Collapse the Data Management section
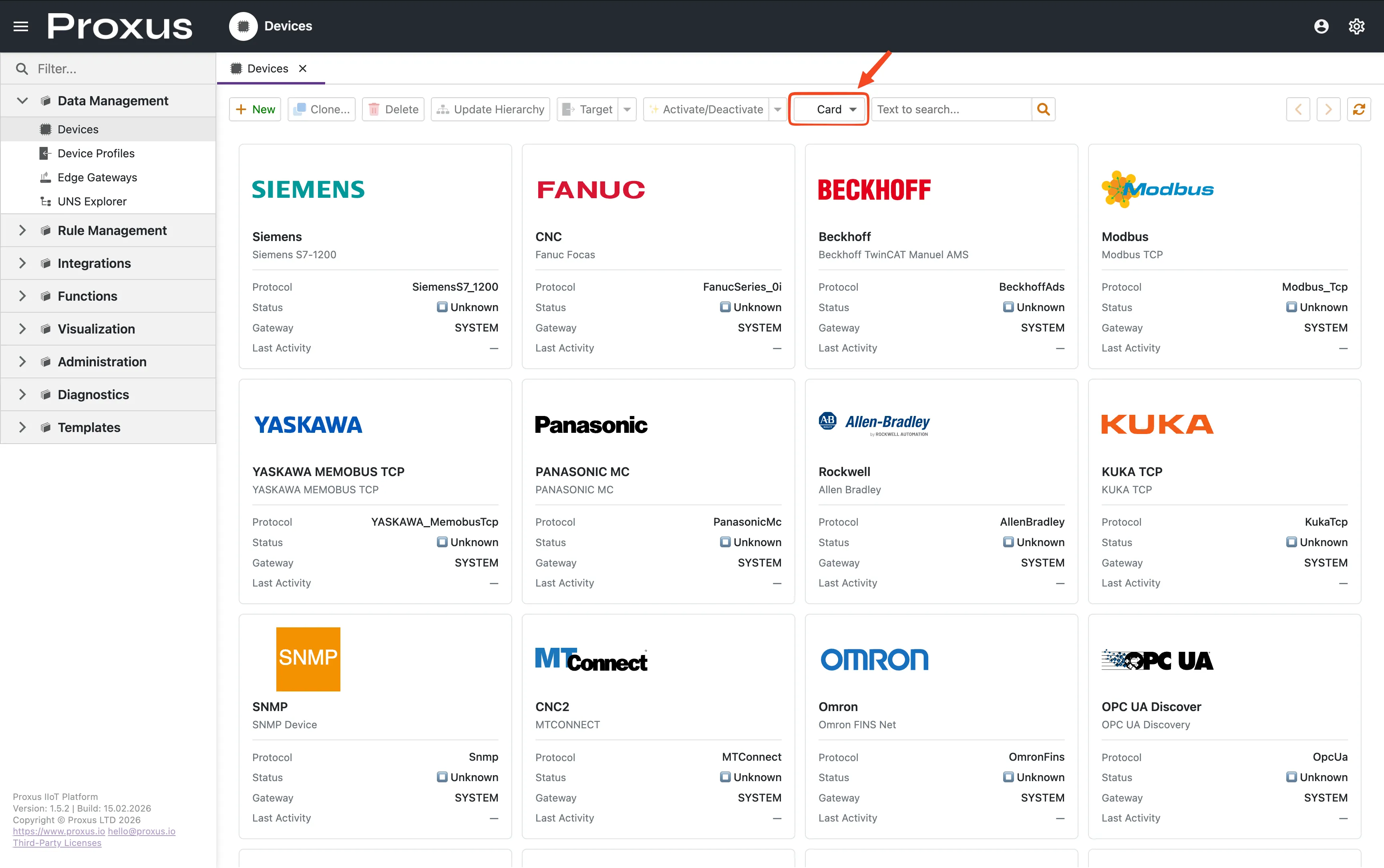Screen dimensions: 1384x868 [x=22, y=100]
